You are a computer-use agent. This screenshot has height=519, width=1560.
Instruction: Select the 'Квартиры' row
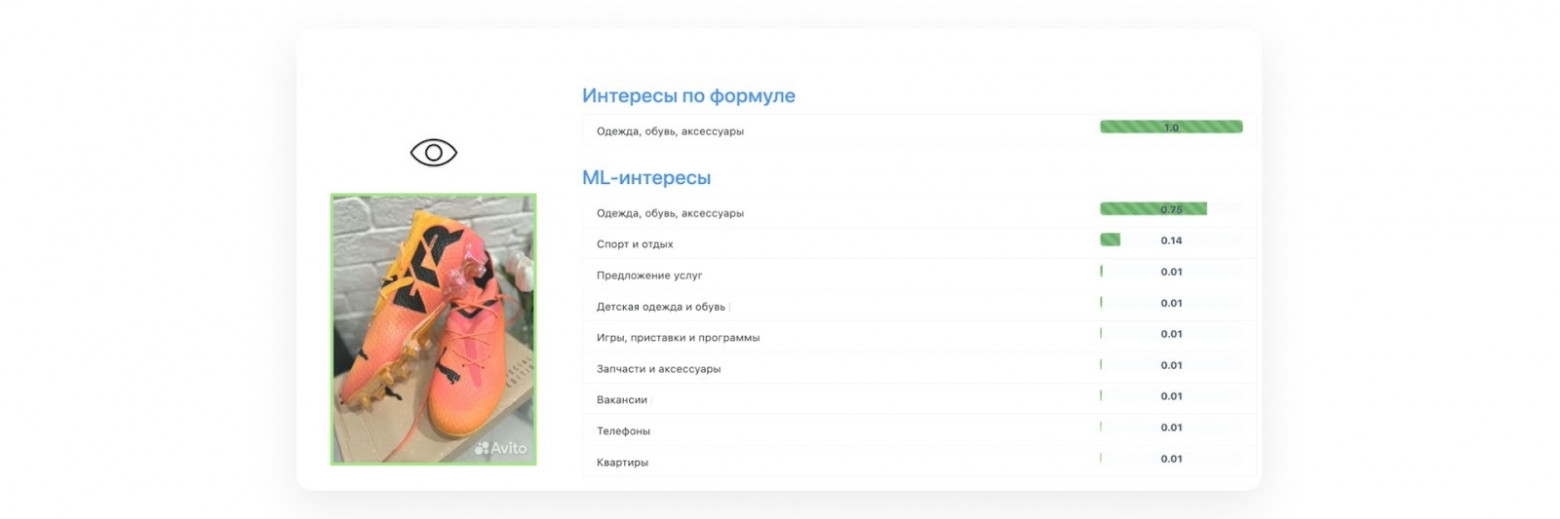(918, 461)
